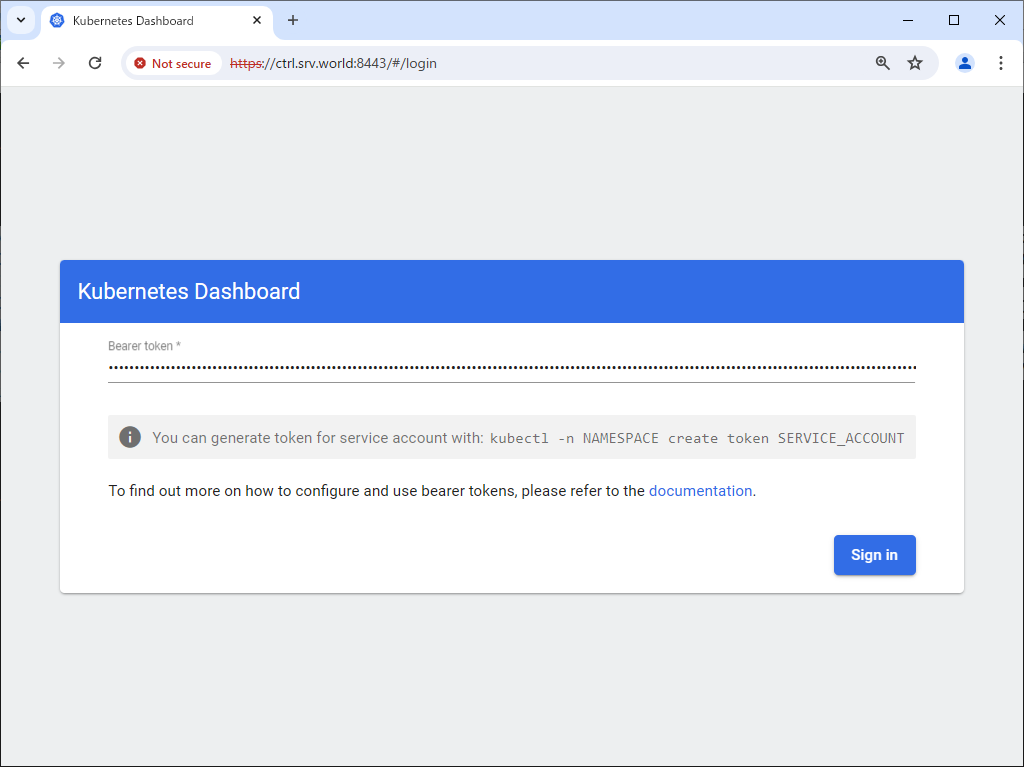Click the Kubernetes Dashboard header title

pyautogui.click(x=189, y=291)
